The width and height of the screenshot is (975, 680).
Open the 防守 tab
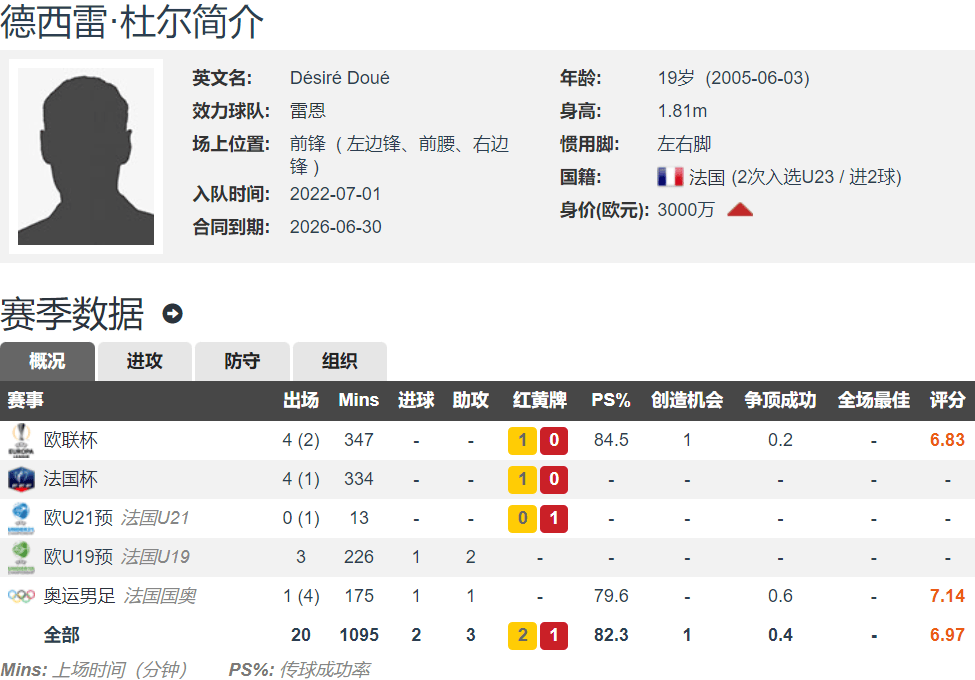[242, 361]
